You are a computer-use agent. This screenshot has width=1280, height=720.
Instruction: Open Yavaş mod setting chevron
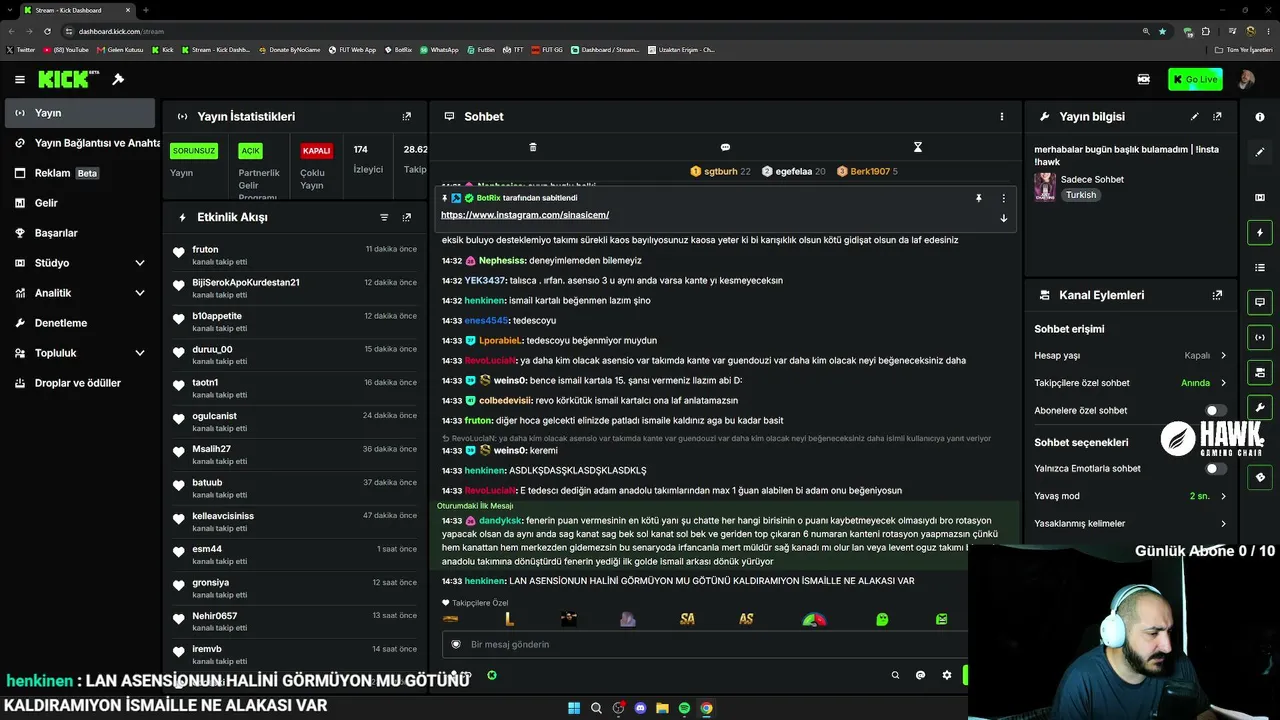(x=1223, y=496)
